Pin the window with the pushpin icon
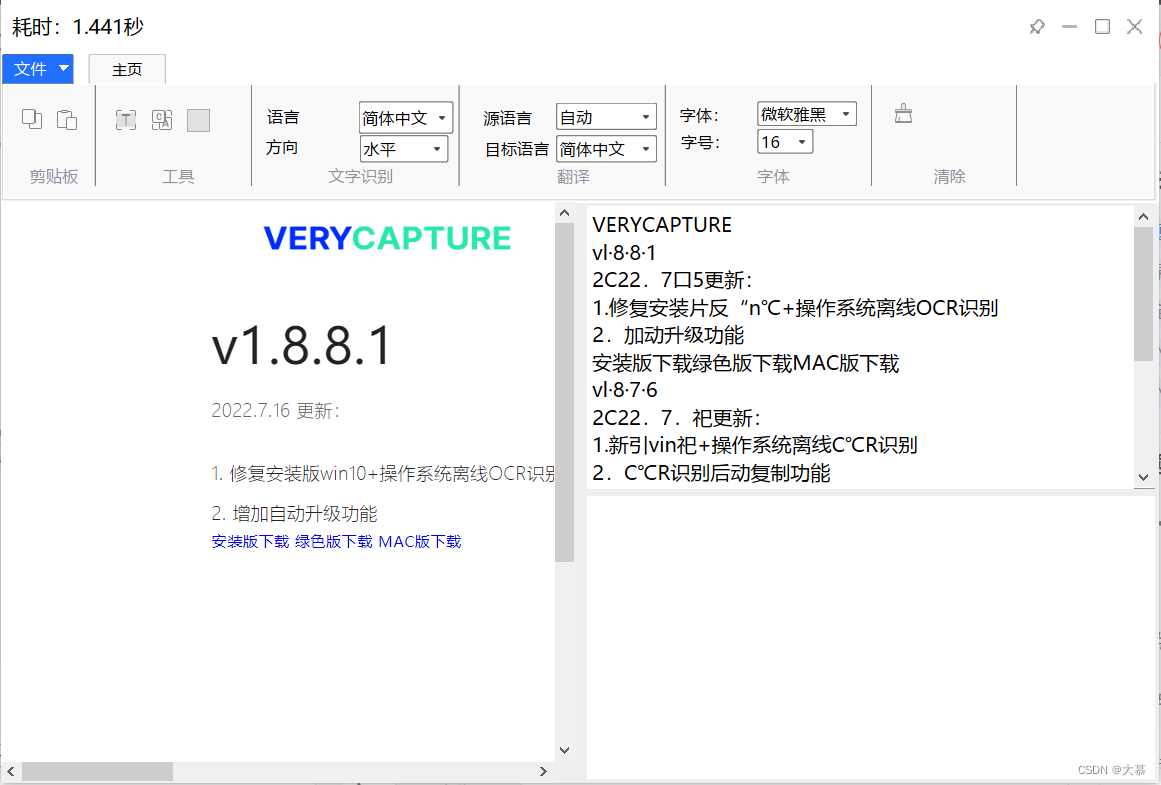Screen dimensions: 1161x785 [1037, 27]
